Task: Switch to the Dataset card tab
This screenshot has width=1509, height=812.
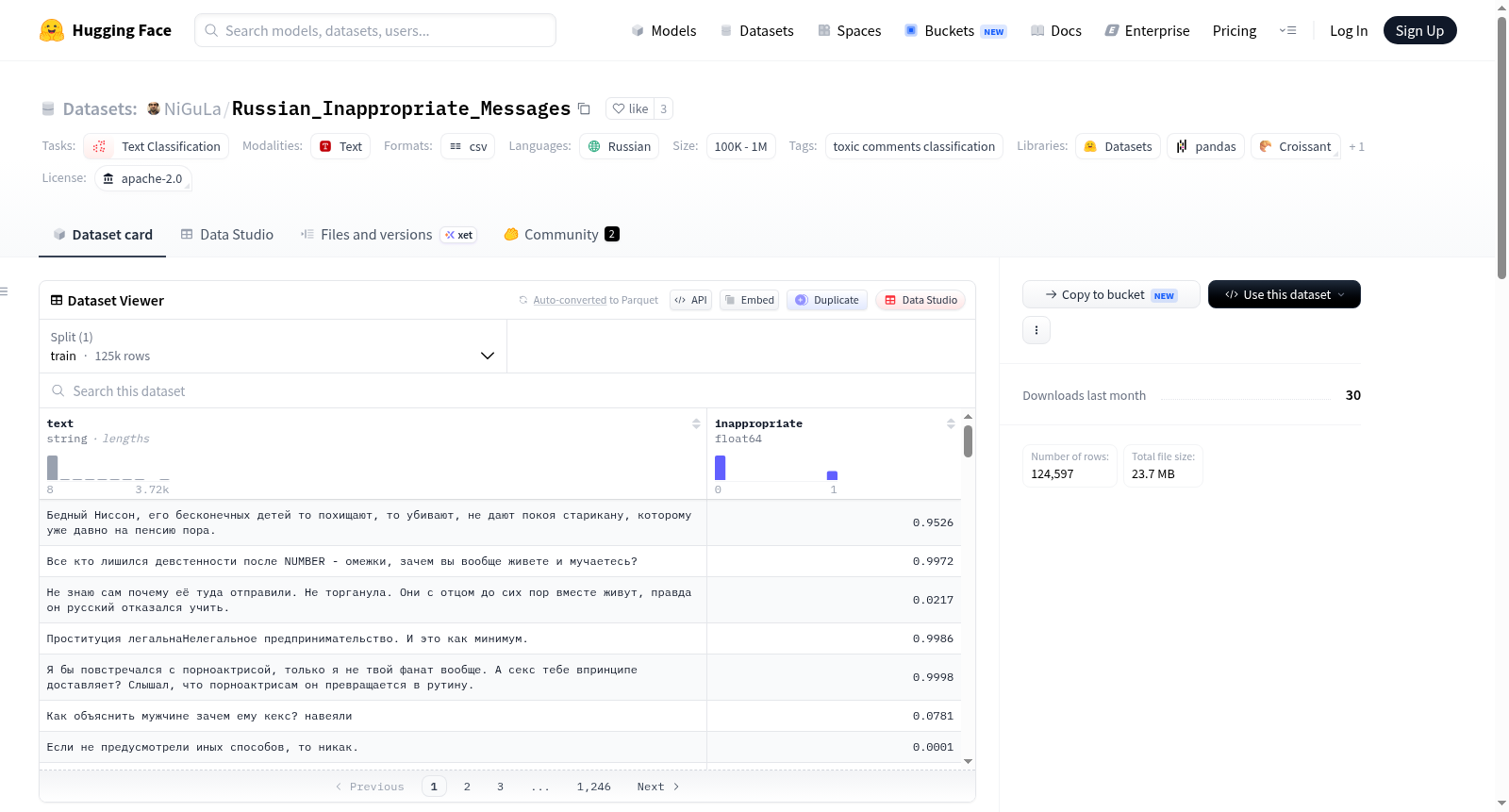Action: click(x=102, y=234)
